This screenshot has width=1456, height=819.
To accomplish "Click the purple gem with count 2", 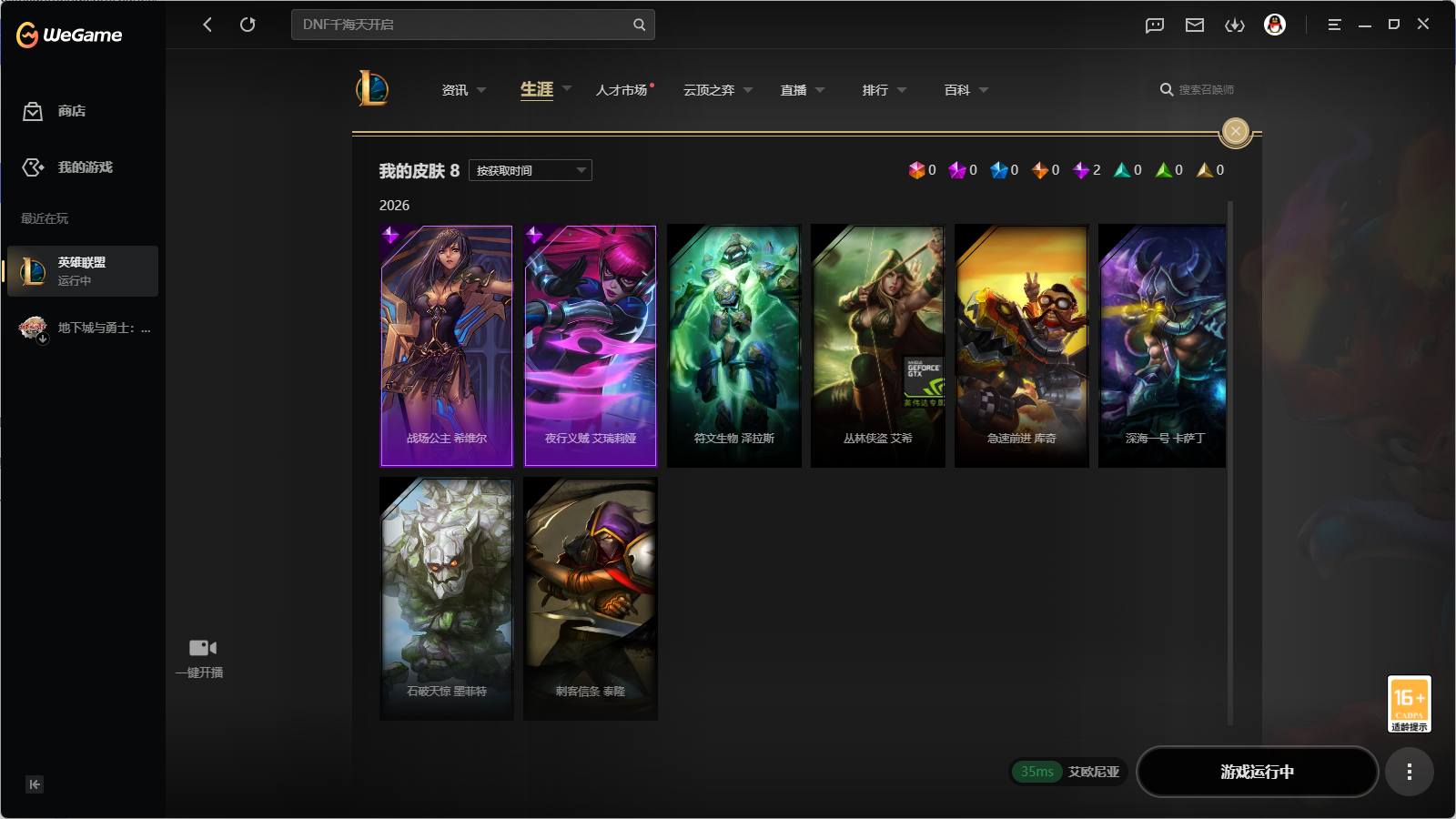I will (x=1081, y=170).
